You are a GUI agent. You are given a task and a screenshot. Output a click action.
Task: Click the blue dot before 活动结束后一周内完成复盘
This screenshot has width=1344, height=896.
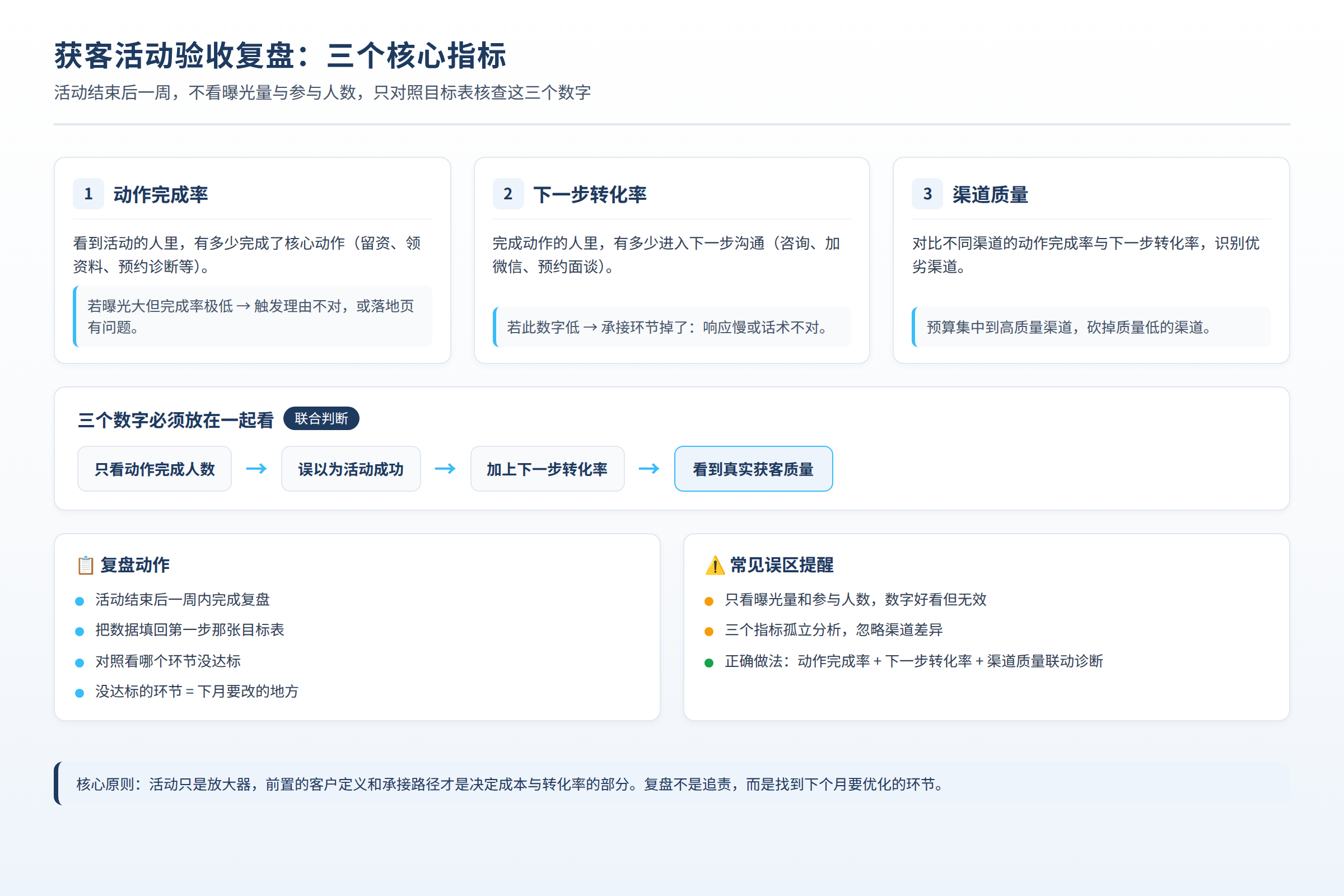point(80,601)
